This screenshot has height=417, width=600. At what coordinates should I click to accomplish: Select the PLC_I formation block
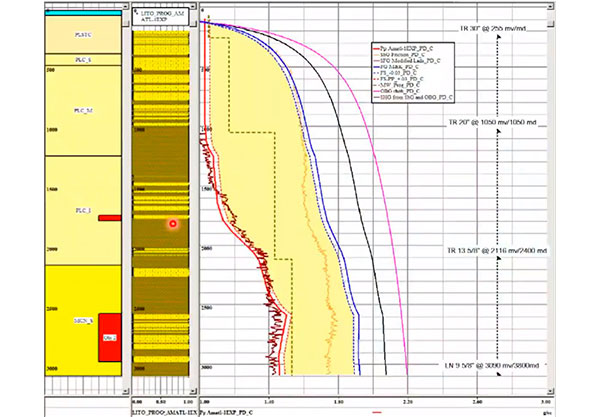click(83, 210)
